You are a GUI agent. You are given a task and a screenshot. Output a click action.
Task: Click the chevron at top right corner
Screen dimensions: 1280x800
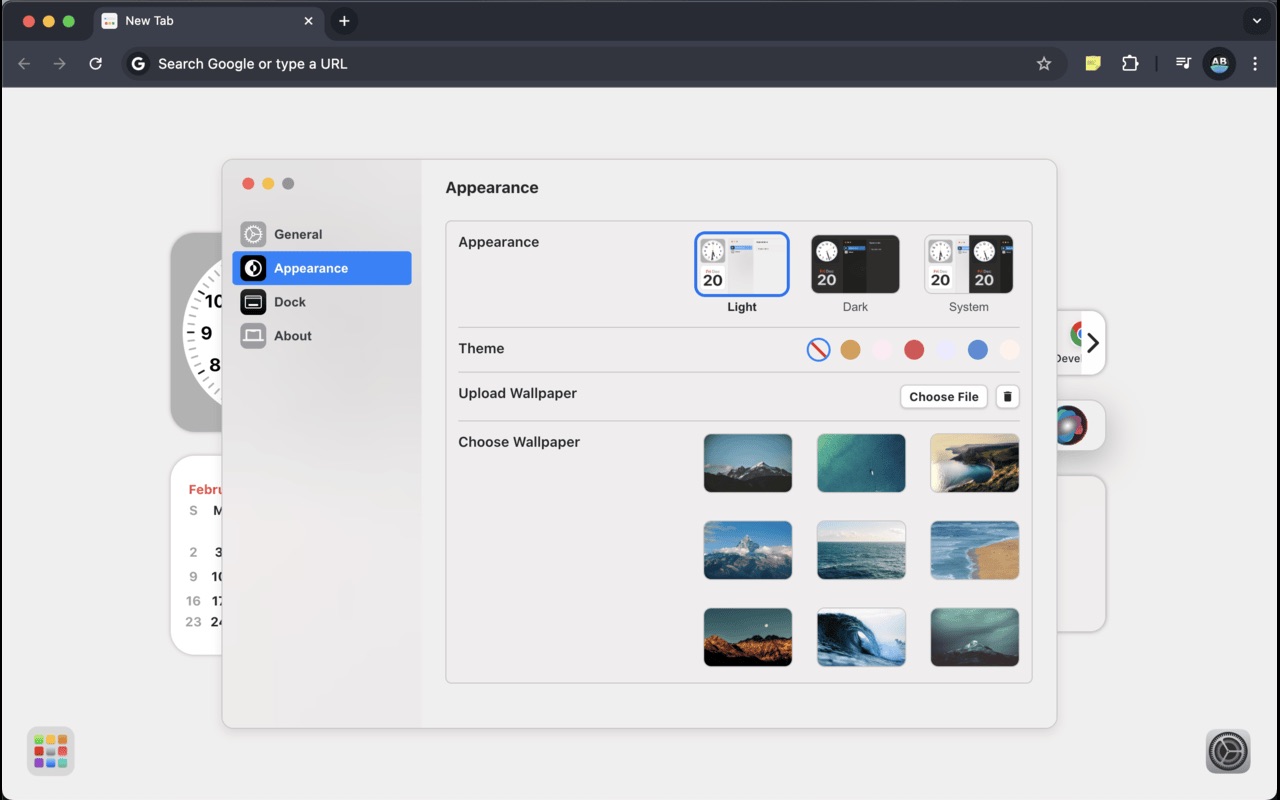pyautogui.click(x=1256, y=21)
